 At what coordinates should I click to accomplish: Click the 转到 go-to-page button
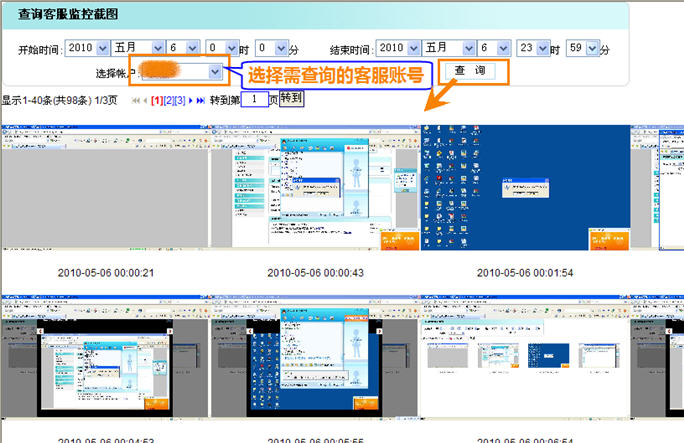click(x=290, y=98)
